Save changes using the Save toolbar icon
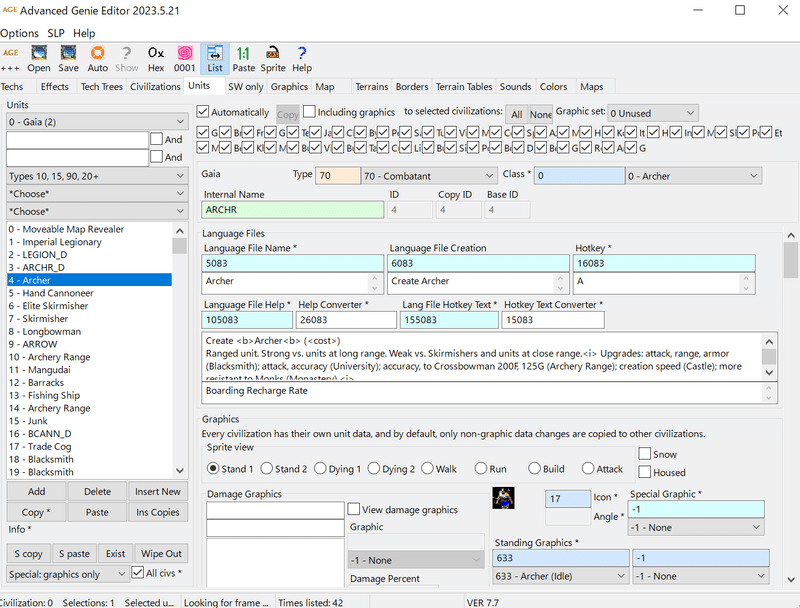800x608 pixels. (67, 58)
